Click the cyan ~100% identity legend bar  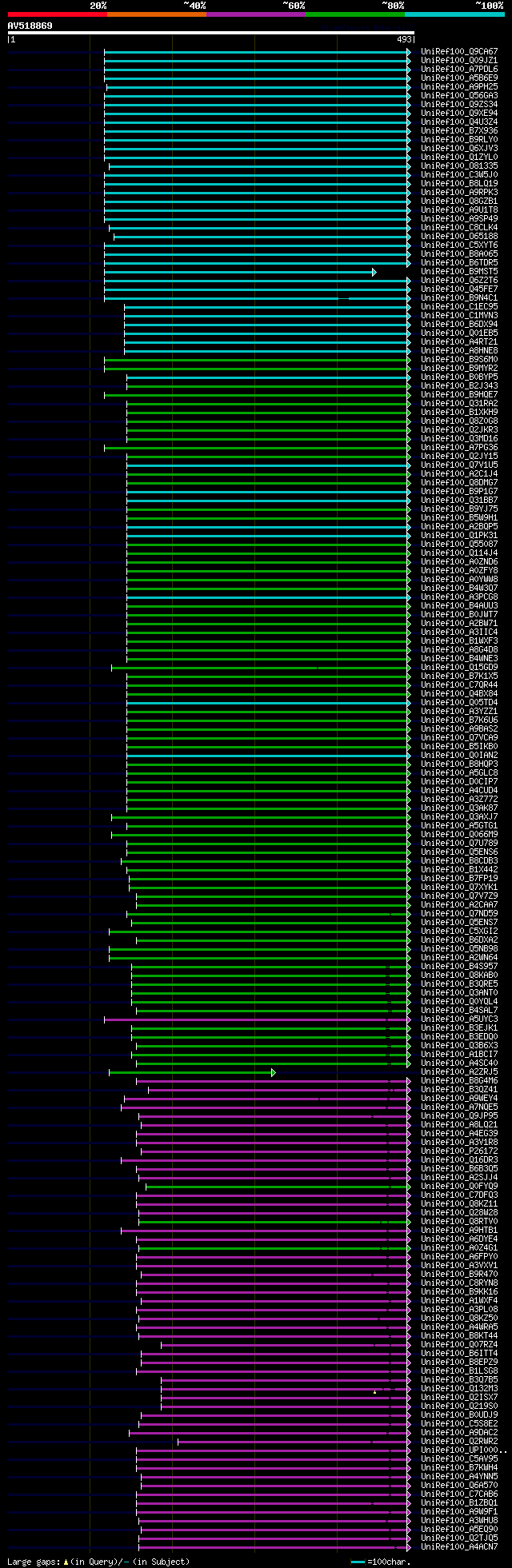tap(454, 14)
